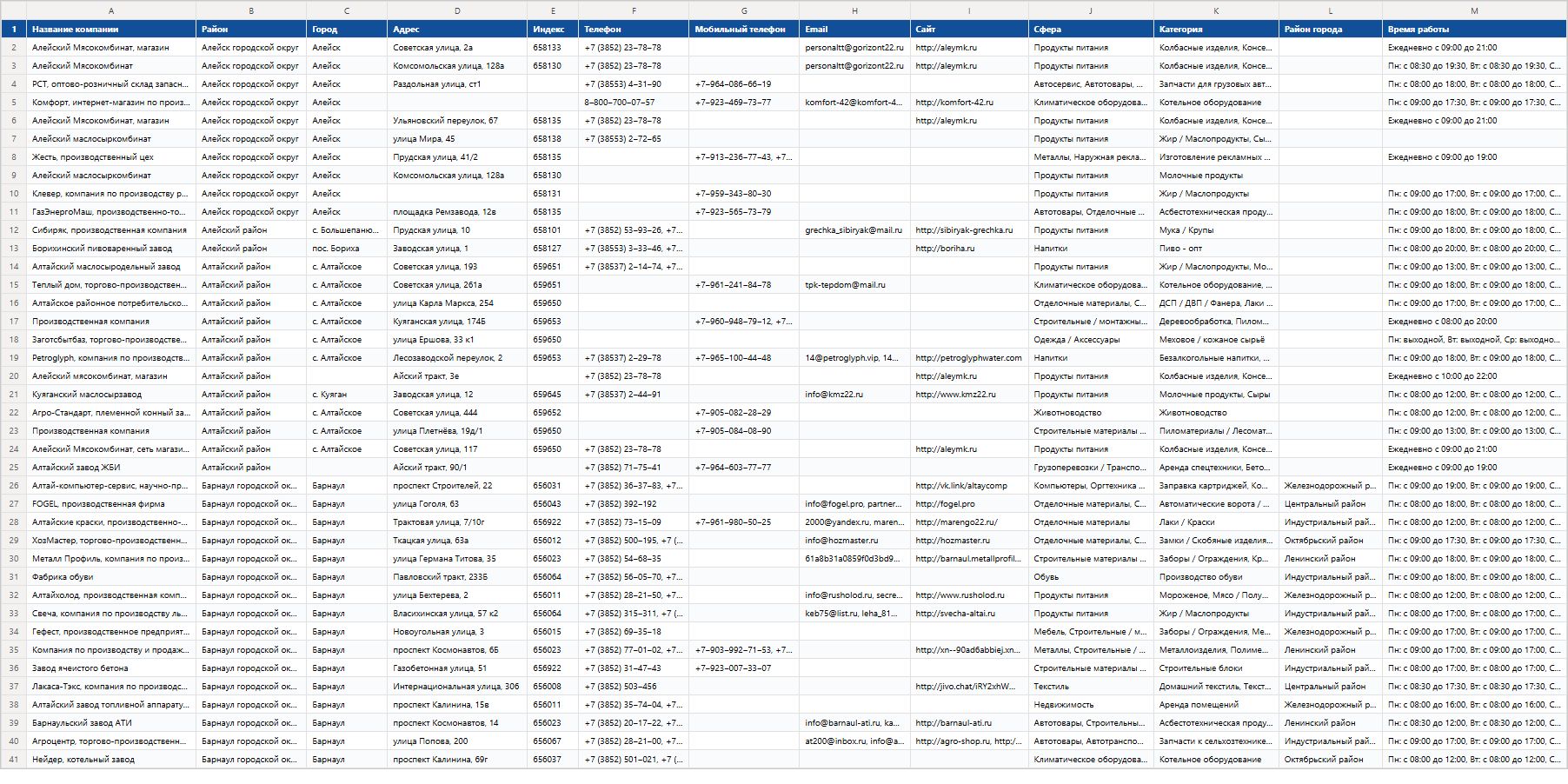Image resolution: width=1568 pixels, height=784 pixels.
Task: Select email "info@hozmaster.ru"
Action: pos(854,541)
